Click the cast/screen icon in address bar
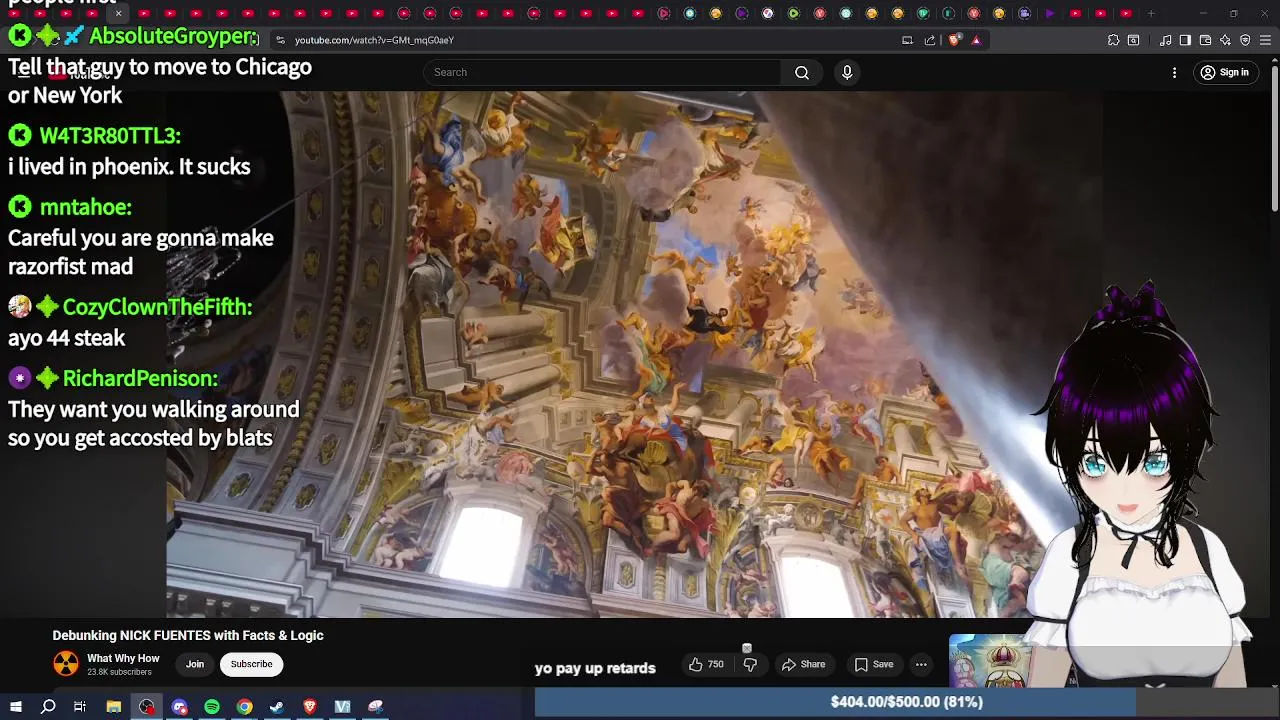This screenshot has height=720, width=1280. click(907, 40)
